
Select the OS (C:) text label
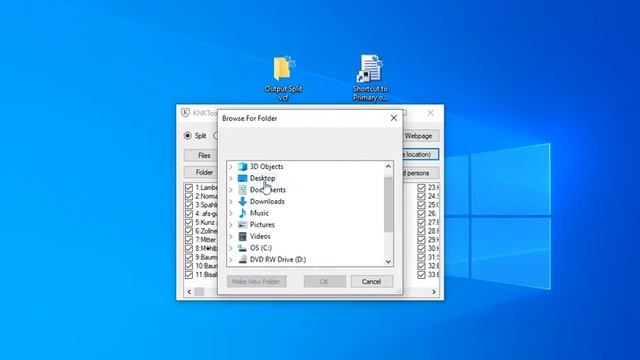[260, 248]
